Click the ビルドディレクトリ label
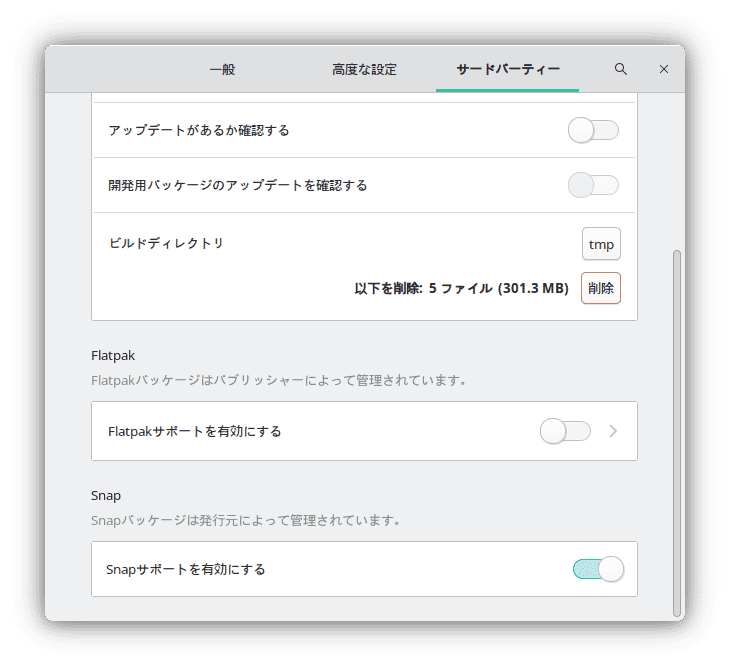The height and width of the screenshot is (666, 730). [166, 243]
